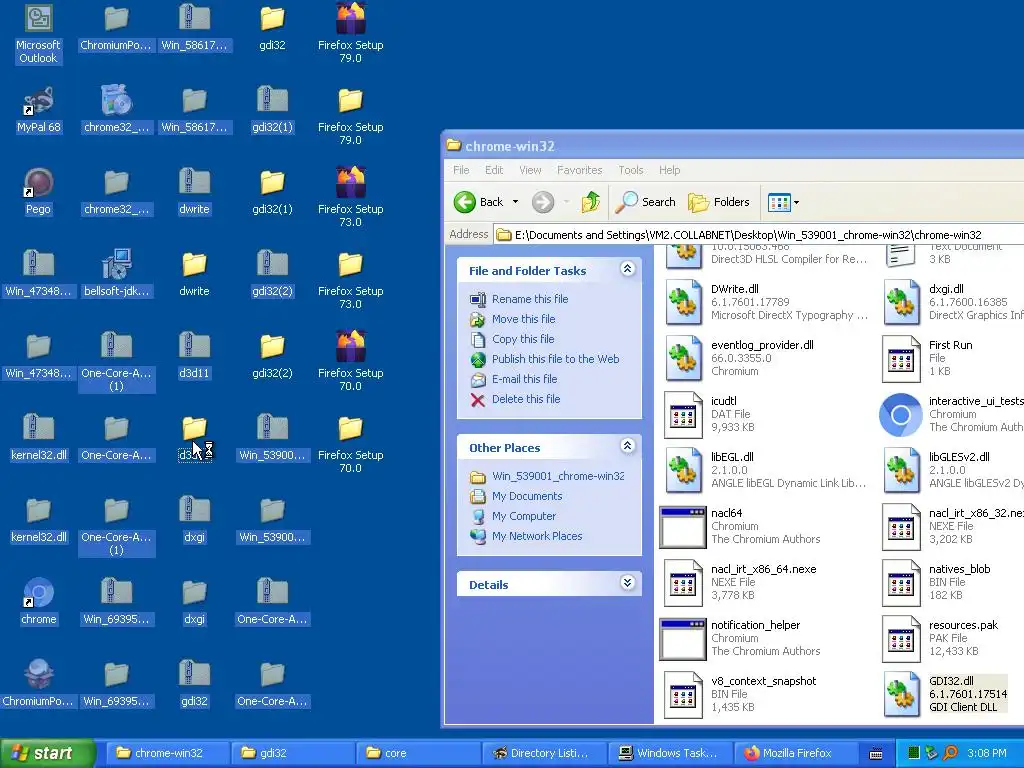This screenshot has width=1024, height=768.
Task: Select interactive_ui_tests Chromium icon
Action: point(901,415)
